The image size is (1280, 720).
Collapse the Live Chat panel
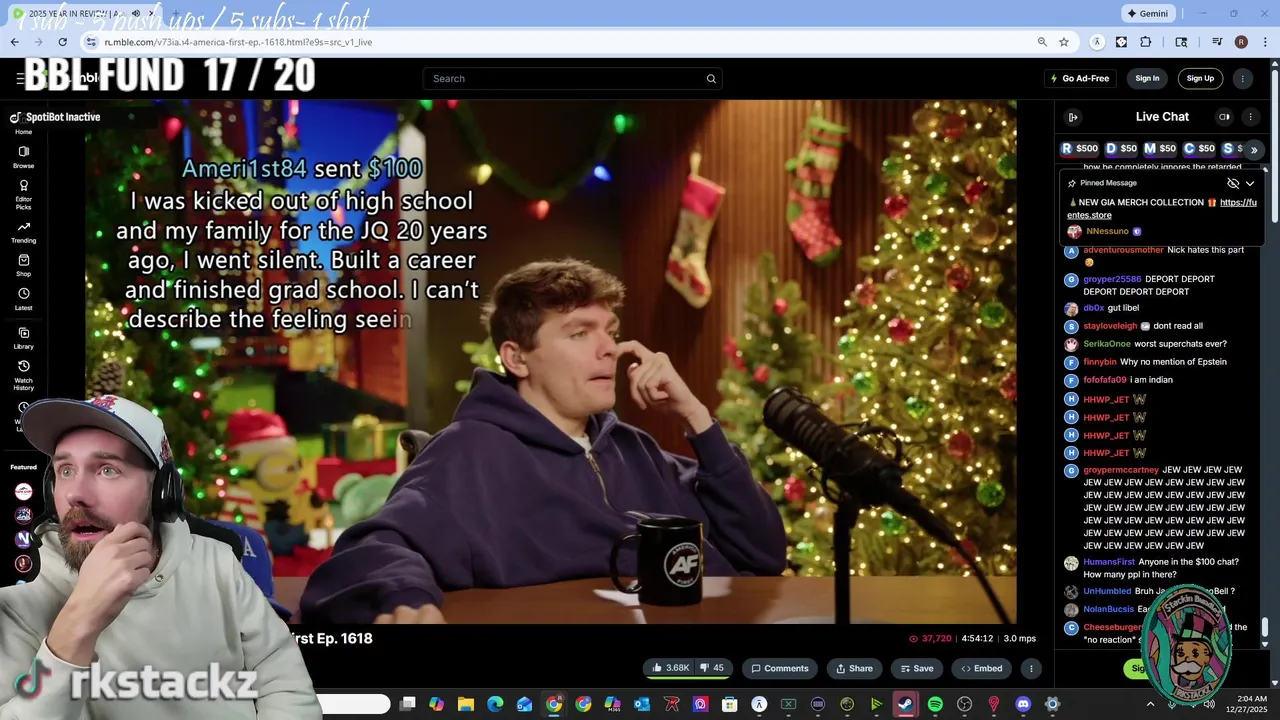pos(1073,117)
